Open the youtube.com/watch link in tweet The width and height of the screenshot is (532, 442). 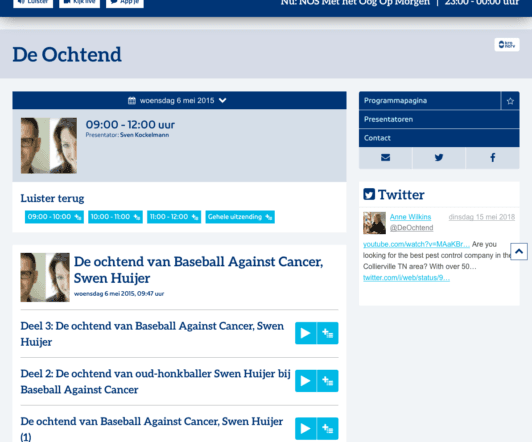(416, 244)
